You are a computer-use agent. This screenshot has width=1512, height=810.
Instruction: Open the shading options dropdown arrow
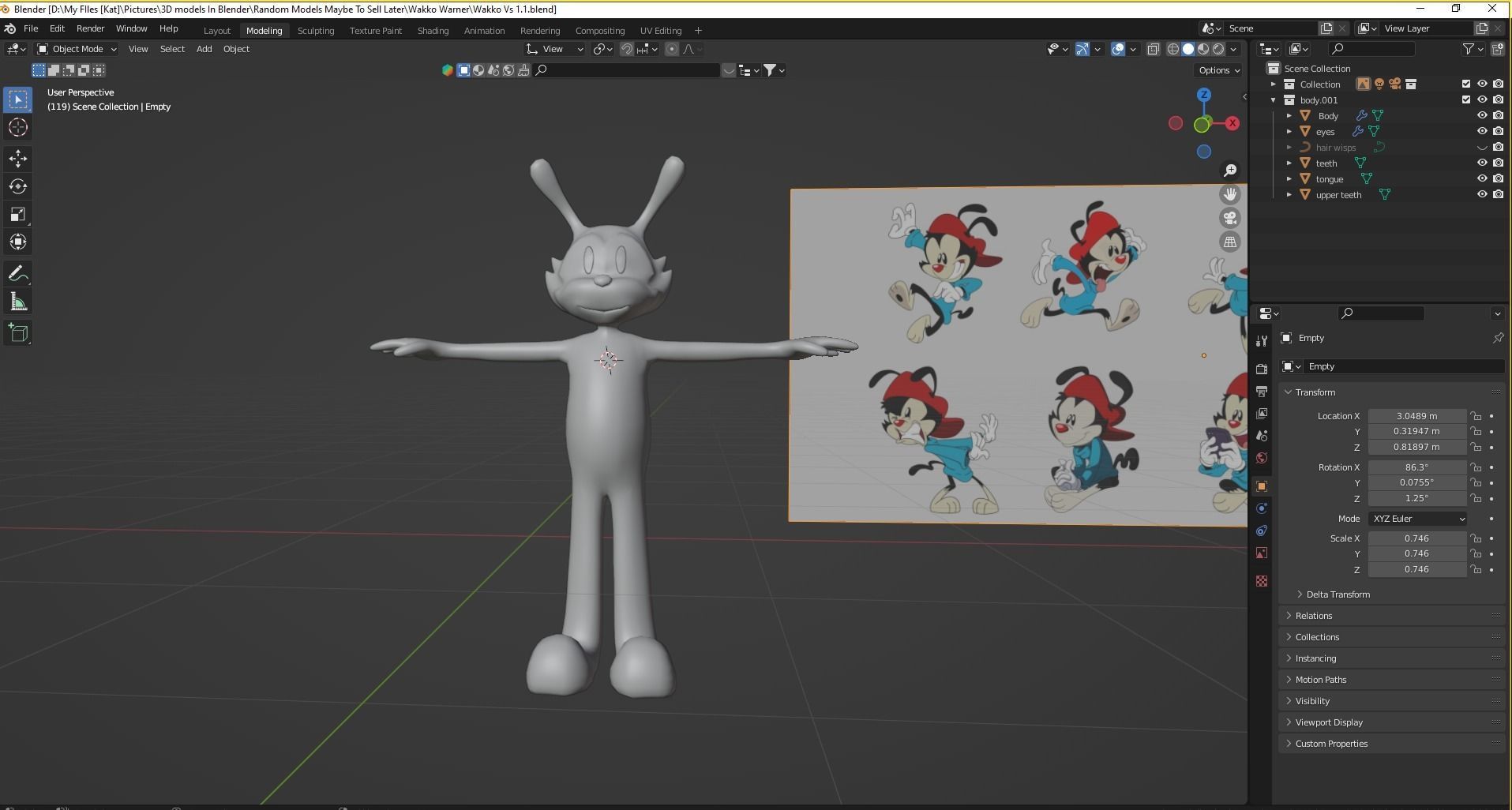[x=1233, y=49]
